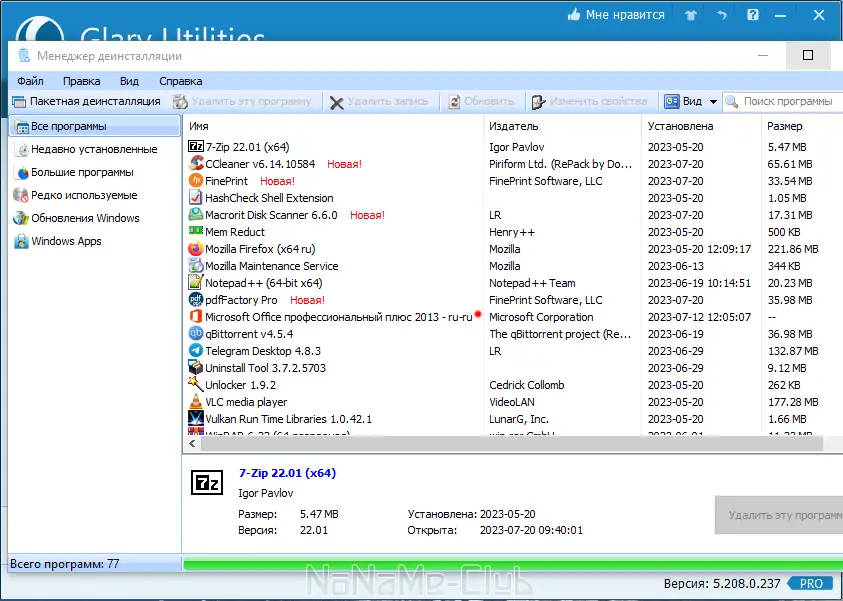Click the Vulkan Run Time Libraries icon
This screenshot has height=601, width=843.
(196, 419)
